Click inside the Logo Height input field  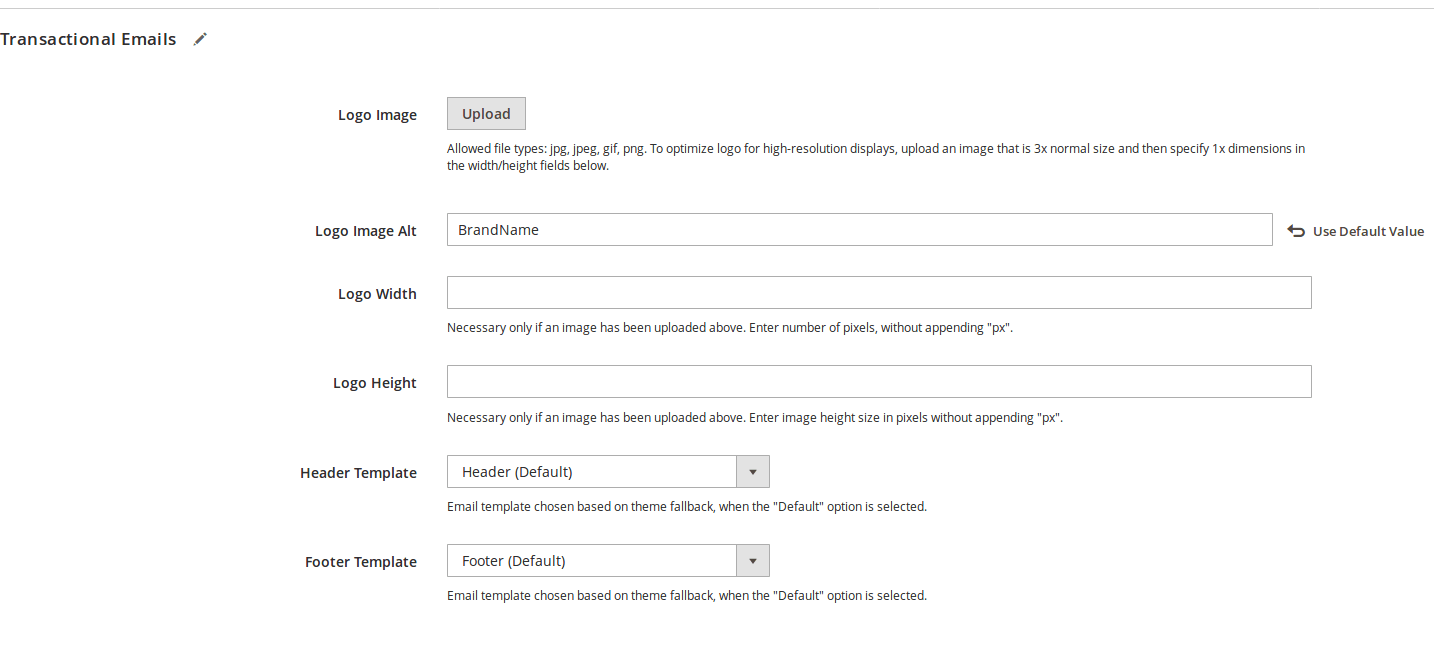tap(878, 381)
